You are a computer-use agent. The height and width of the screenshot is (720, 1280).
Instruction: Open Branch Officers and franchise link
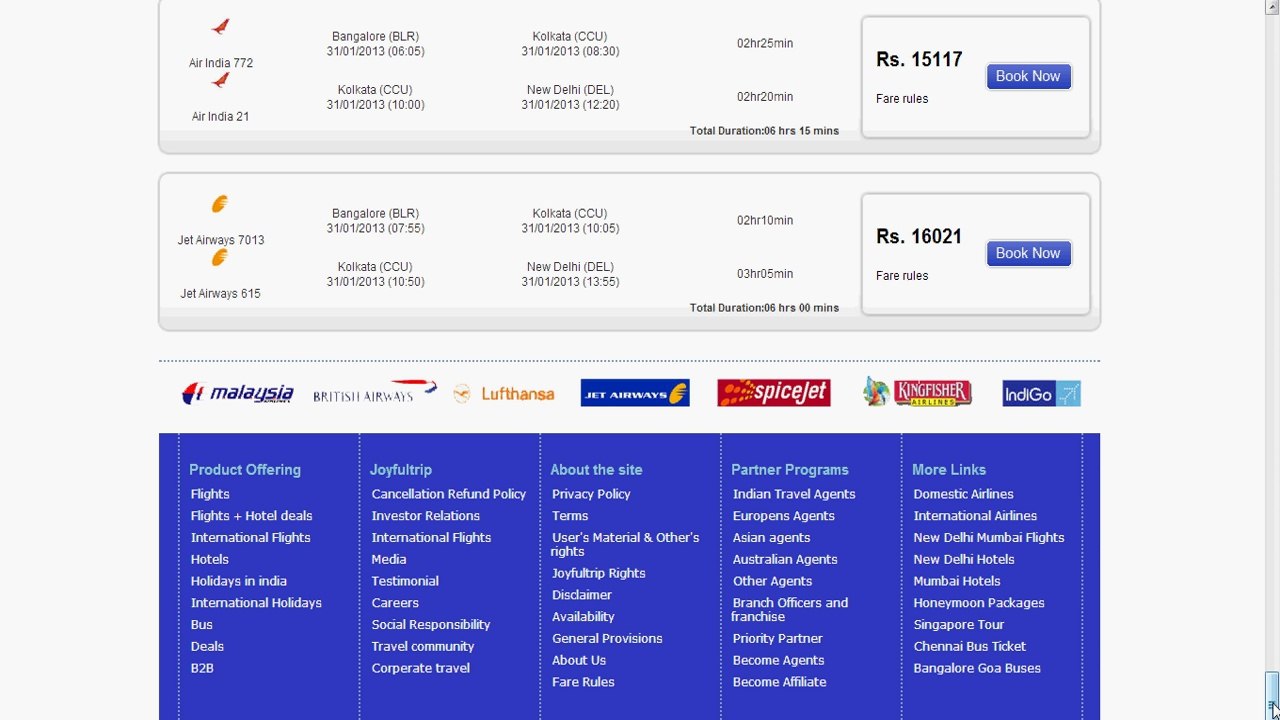tap(790, 610)
